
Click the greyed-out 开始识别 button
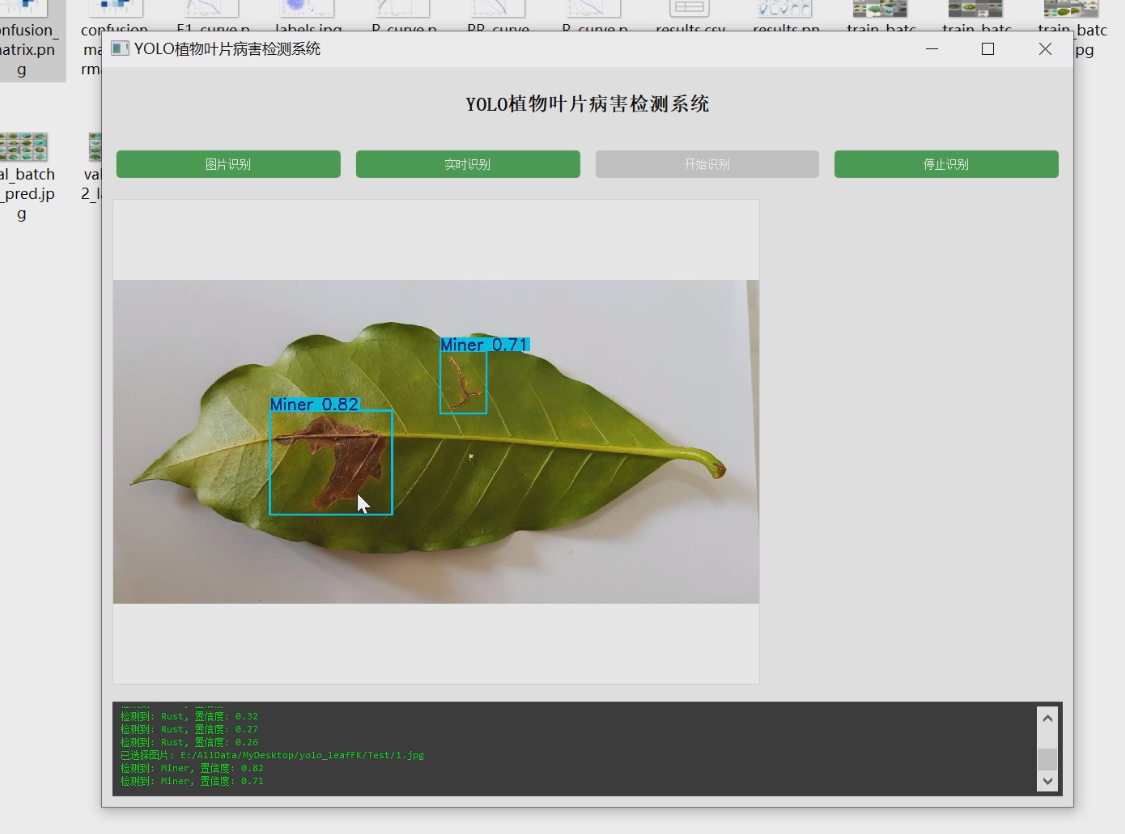(707, 164)
